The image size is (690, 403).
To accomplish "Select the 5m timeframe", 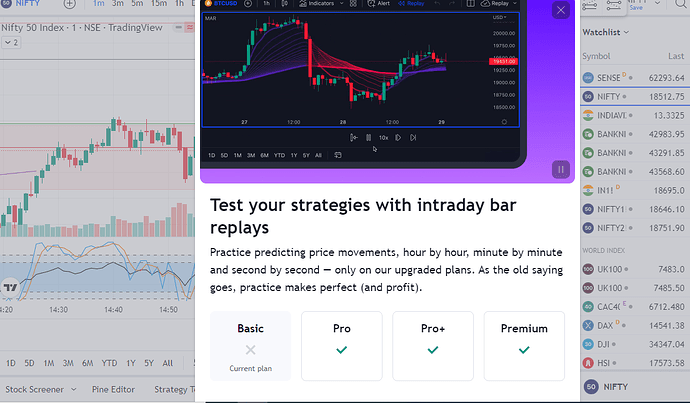I will (137, 4).
